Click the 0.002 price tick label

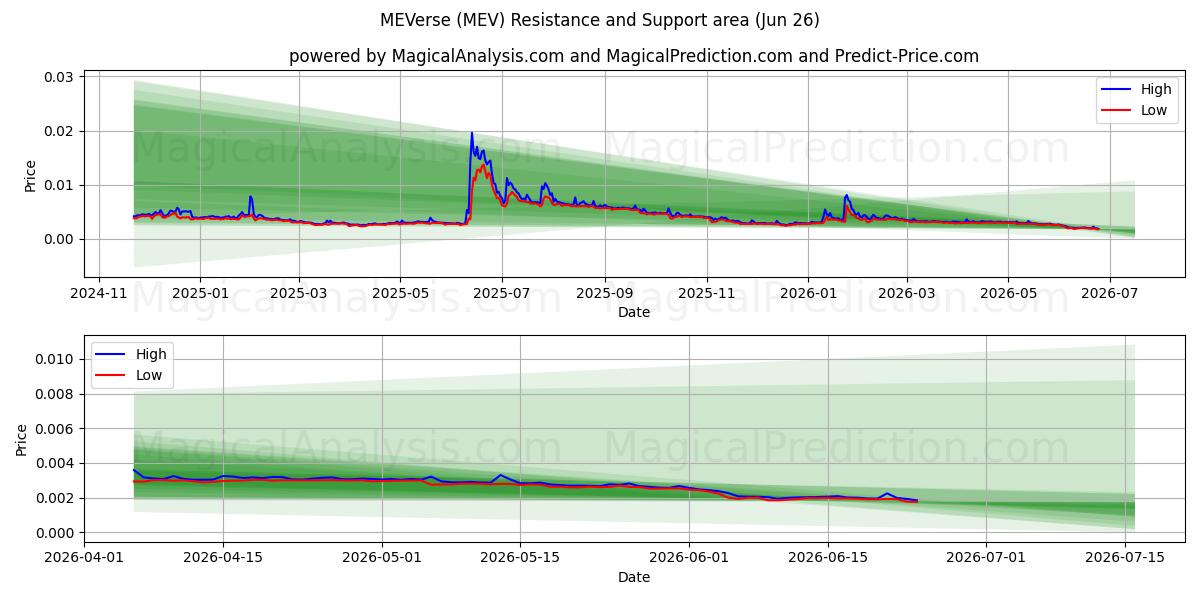[54, 498]
